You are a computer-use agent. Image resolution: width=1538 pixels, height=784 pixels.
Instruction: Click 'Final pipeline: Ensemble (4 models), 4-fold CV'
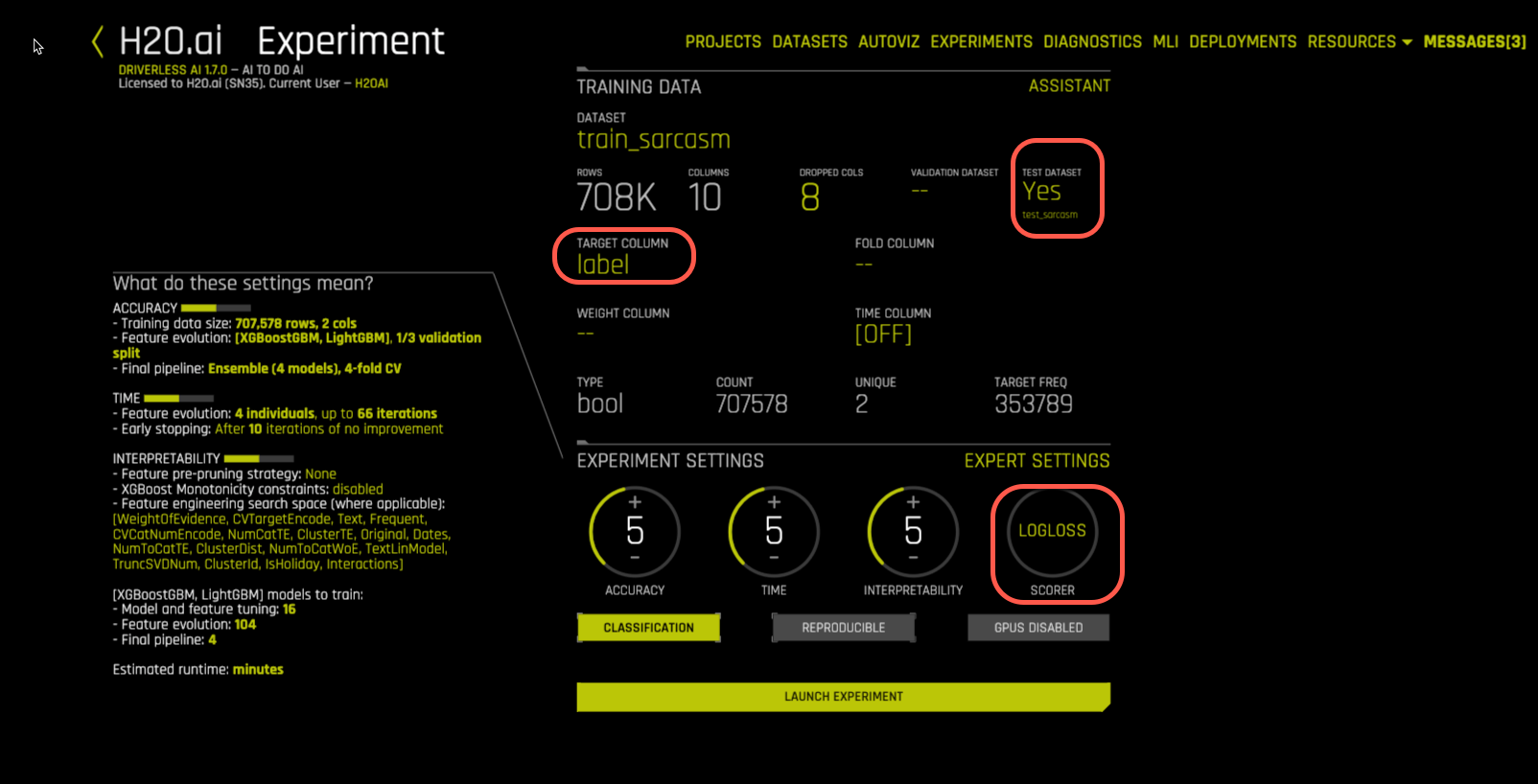point(257,369)
